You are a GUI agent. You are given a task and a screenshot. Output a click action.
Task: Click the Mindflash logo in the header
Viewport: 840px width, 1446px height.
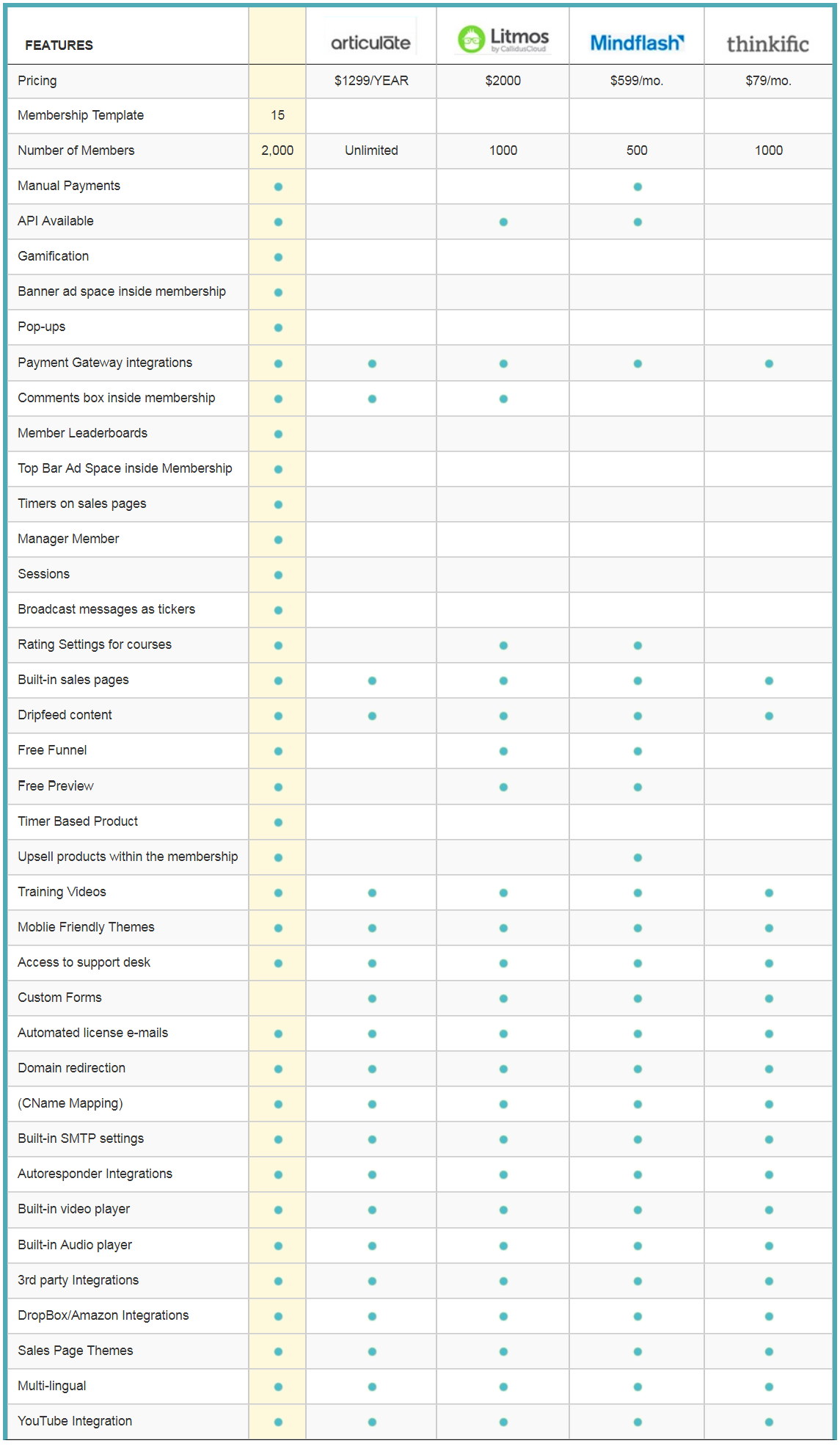tap(636, 43)
